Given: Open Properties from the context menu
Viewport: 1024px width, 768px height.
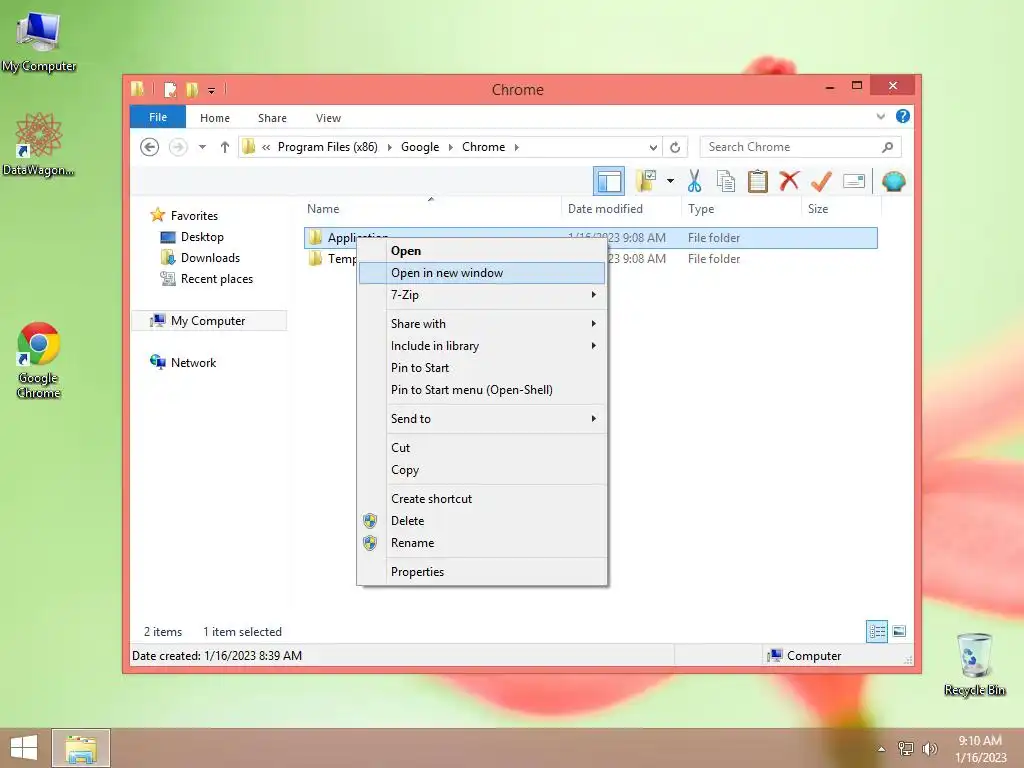Looking at the screenshot, I should tap(483, 571).
